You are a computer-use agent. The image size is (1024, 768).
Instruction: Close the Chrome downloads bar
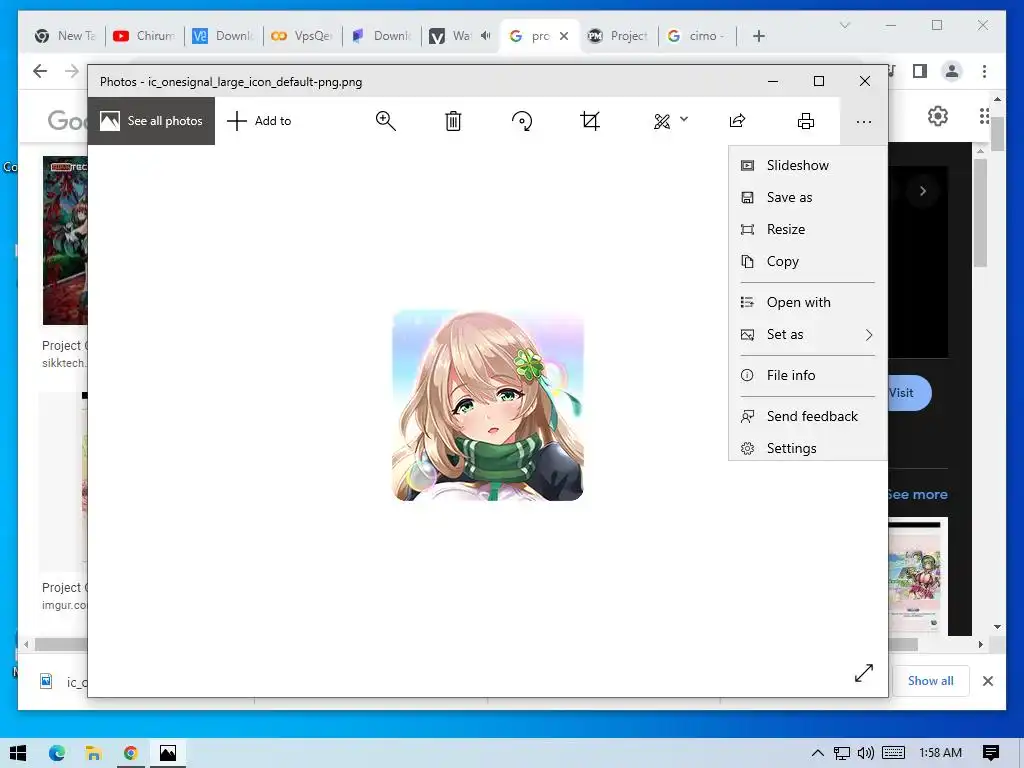pyautogui.click(x=987, y=681)
